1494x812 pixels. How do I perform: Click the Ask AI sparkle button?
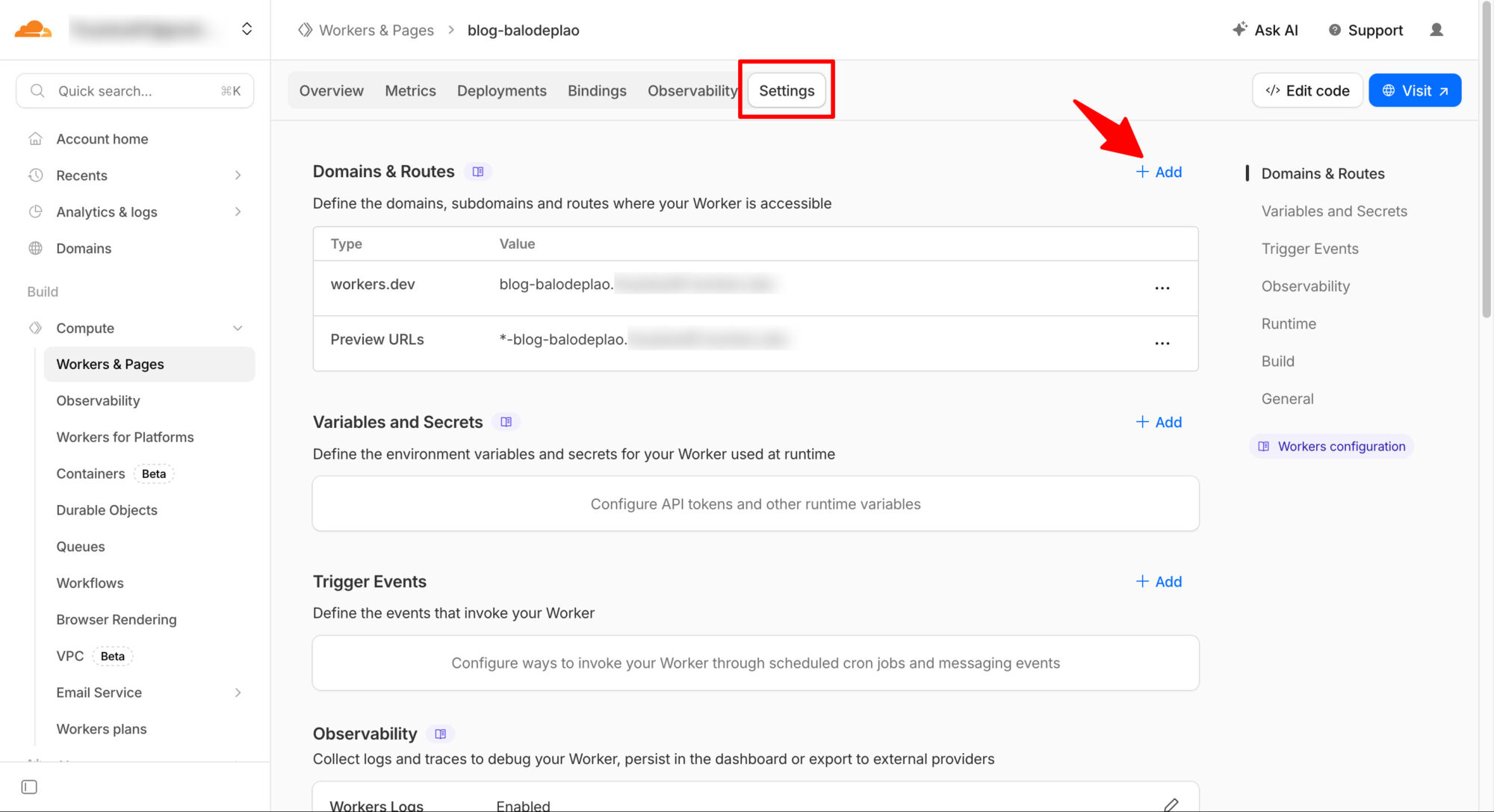pyautogui.click(x=1265, y=30)
